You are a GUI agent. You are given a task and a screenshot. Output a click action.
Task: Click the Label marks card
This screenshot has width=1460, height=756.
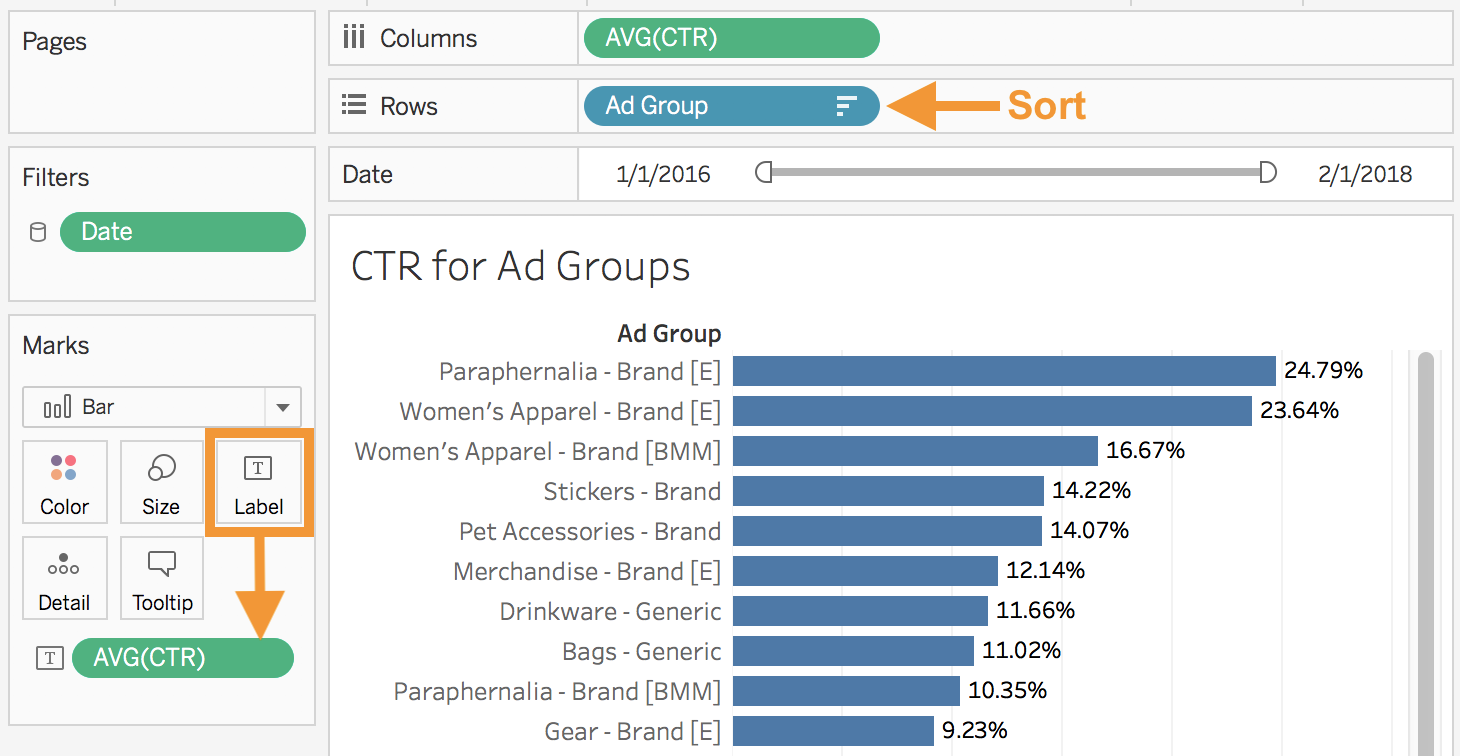(x=259, y=482)
